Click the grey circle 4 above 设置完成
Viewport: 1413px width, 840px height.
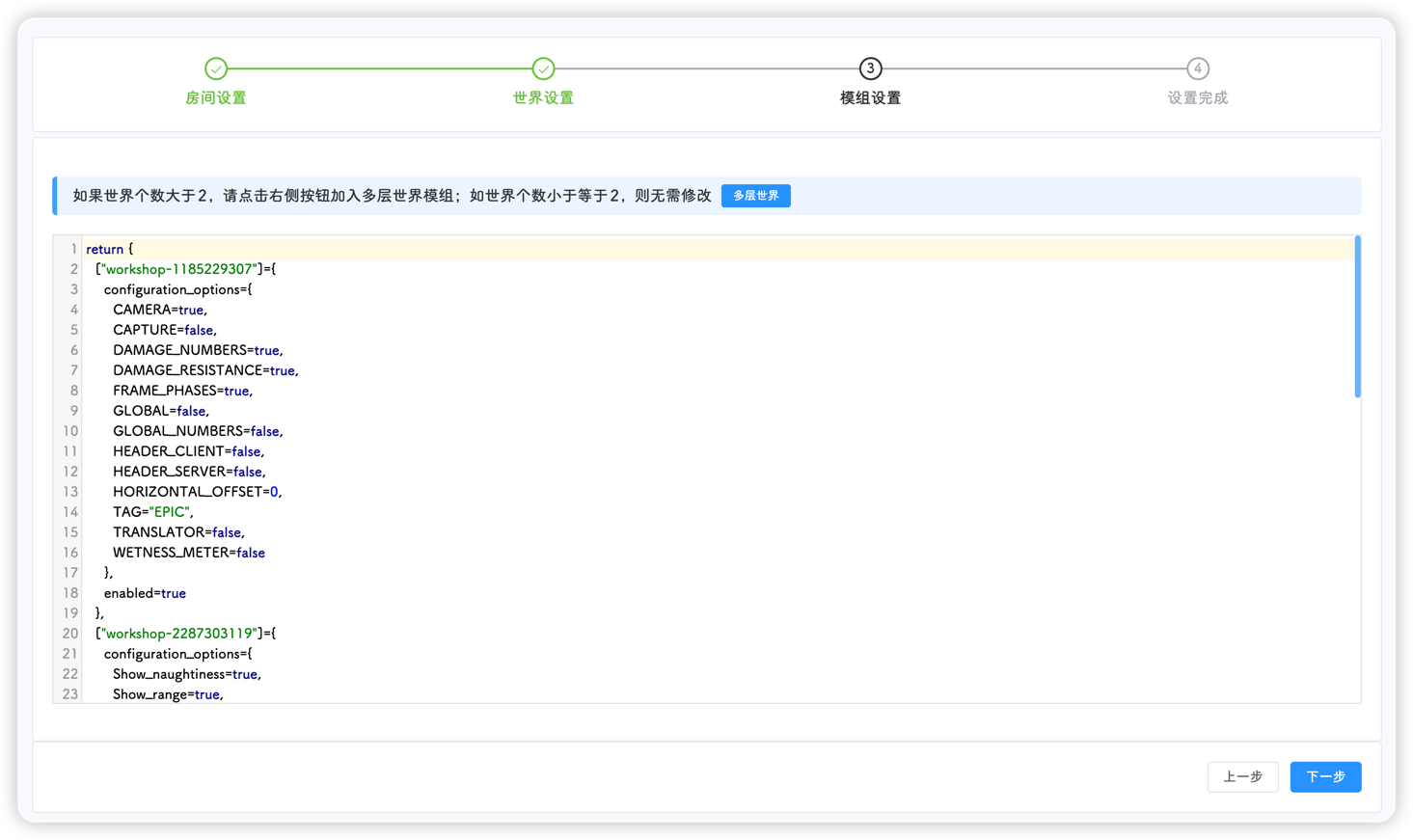(x=1197, y=68)
